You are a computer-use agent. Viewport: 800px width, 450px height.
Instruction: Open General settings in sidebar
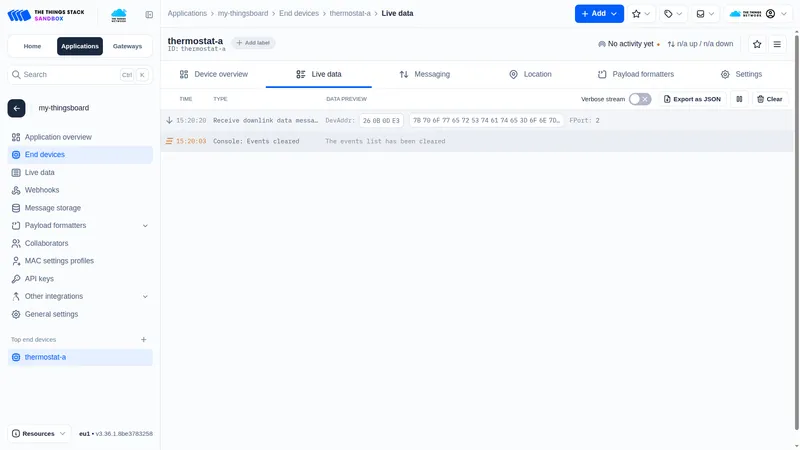[80, 314]
